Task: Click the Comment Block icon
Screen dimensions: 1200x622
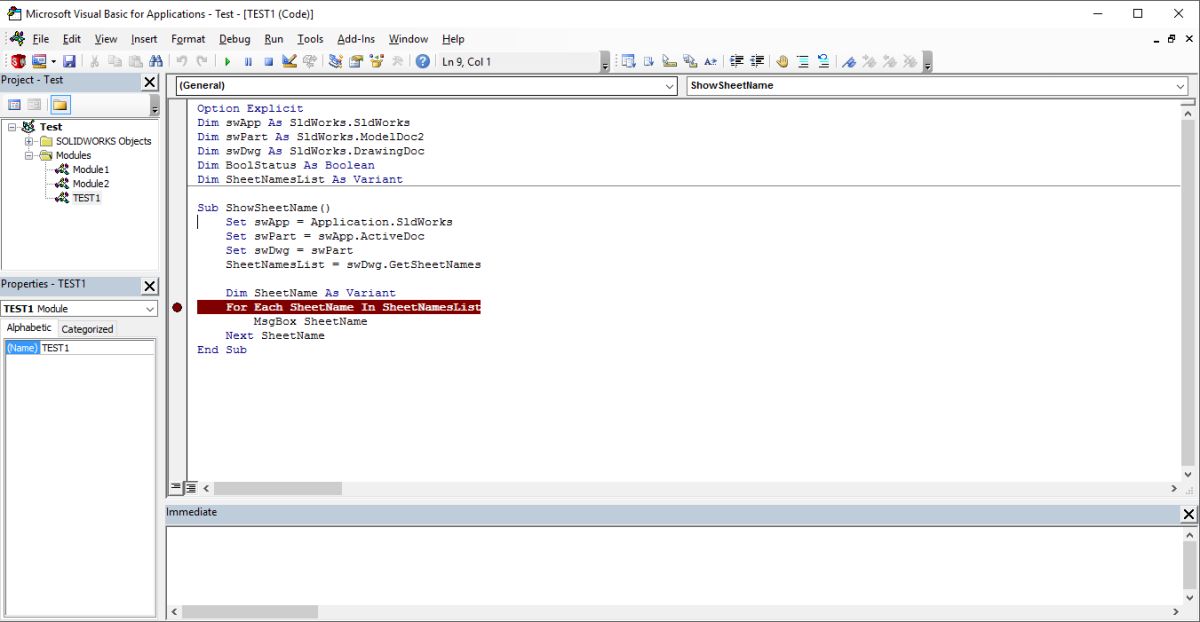Action: pyautogui.click(x=803, y=62)
